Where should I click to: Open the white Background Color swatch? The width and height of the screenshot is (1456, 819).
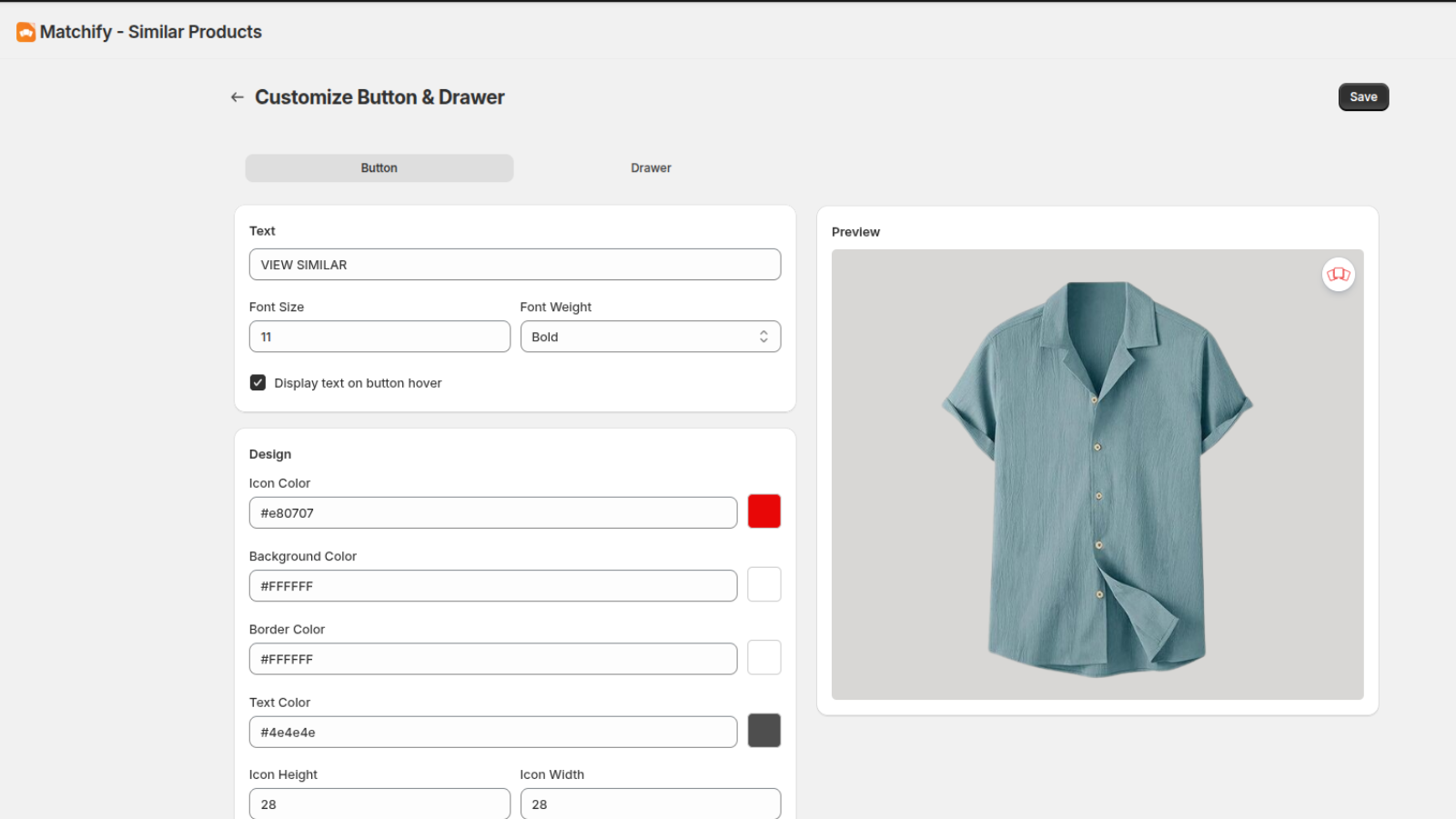tap(763, 584)
